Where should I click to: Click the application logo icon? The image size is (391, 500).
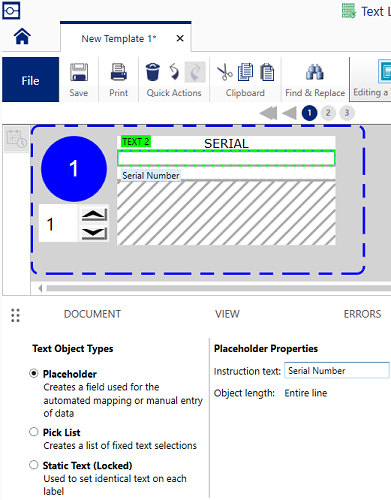point(11,11)
